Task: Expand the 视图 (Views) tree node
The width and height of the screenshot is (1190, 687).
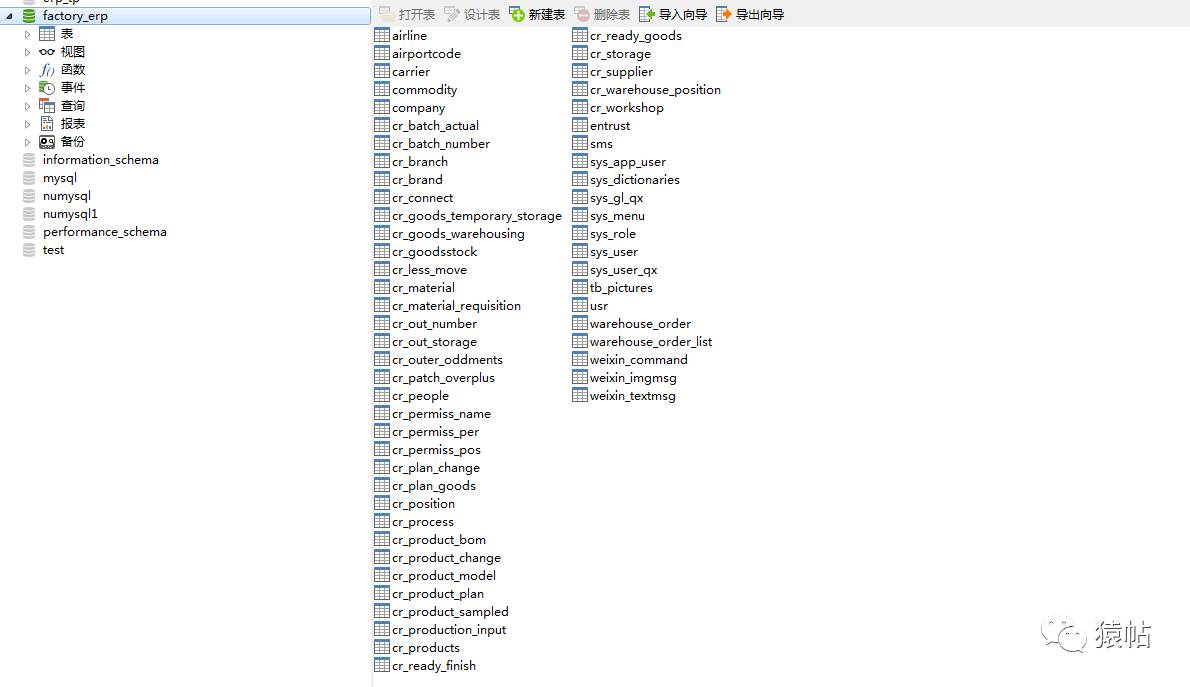Action: click(x=27, y=52)
